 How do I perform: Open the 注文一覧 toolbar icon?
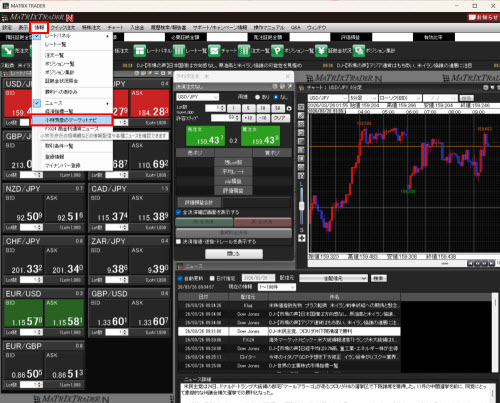coord(244,51)
